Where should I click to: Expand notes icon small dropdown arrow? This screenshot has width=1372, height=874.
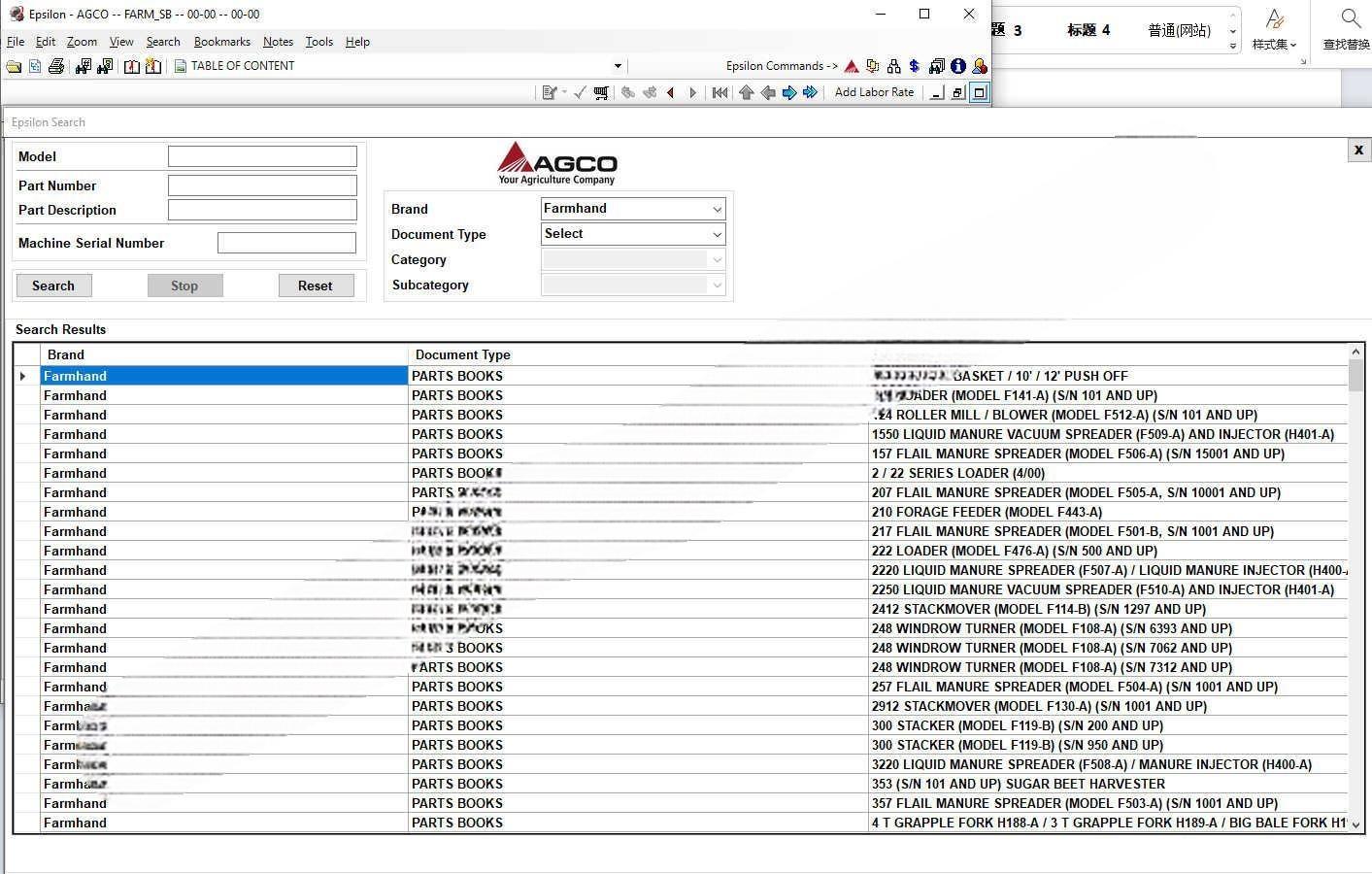point(562,92)
